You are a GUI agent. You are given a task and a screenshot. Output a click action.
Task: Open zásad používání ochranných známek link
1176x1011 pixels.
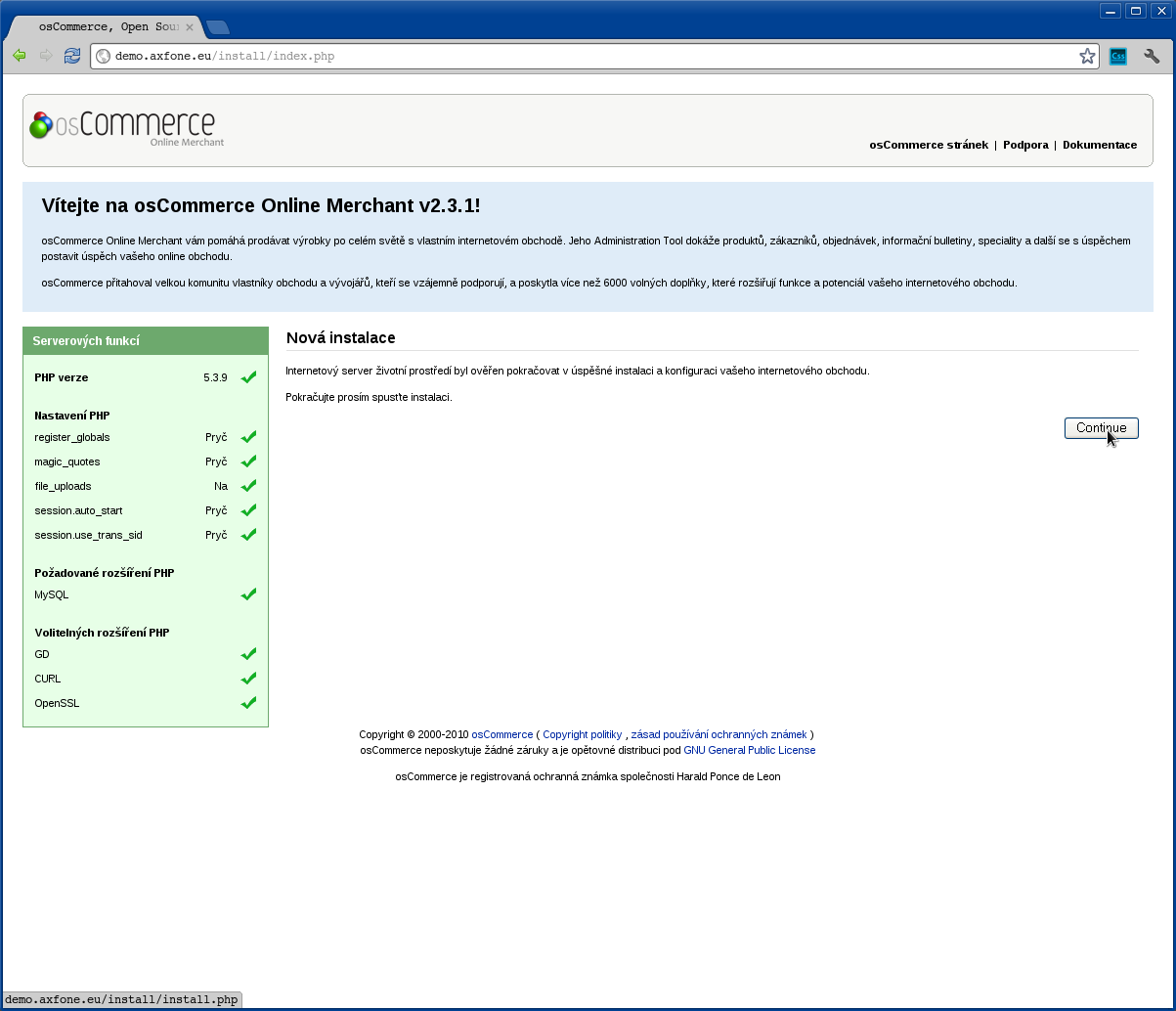[x=719, y=734]
